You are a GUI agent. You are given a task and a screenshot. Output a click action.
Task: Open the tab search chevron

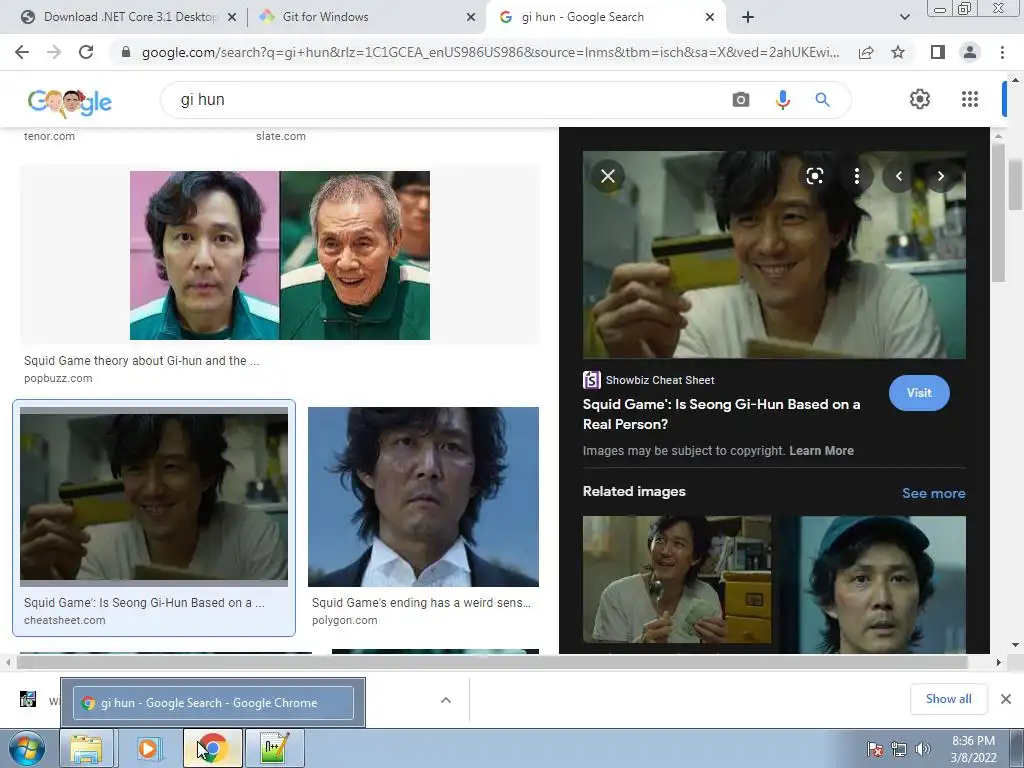click(904, 17)
